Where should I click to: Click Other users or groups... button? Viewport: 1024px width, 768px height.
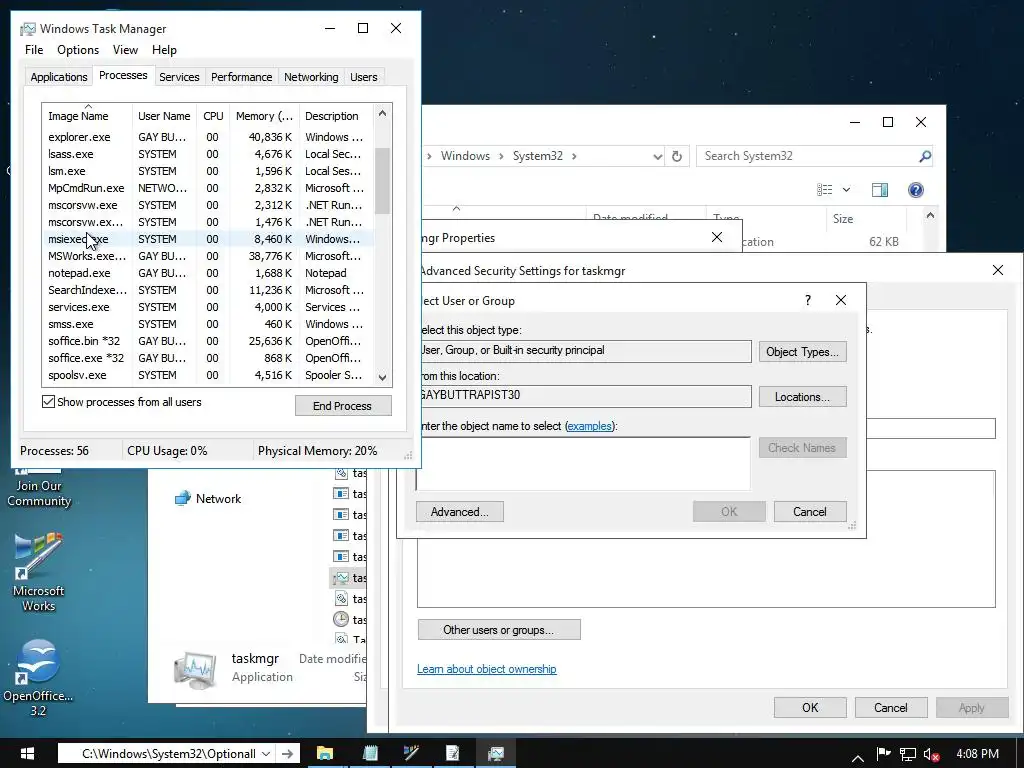click(499, 630)
